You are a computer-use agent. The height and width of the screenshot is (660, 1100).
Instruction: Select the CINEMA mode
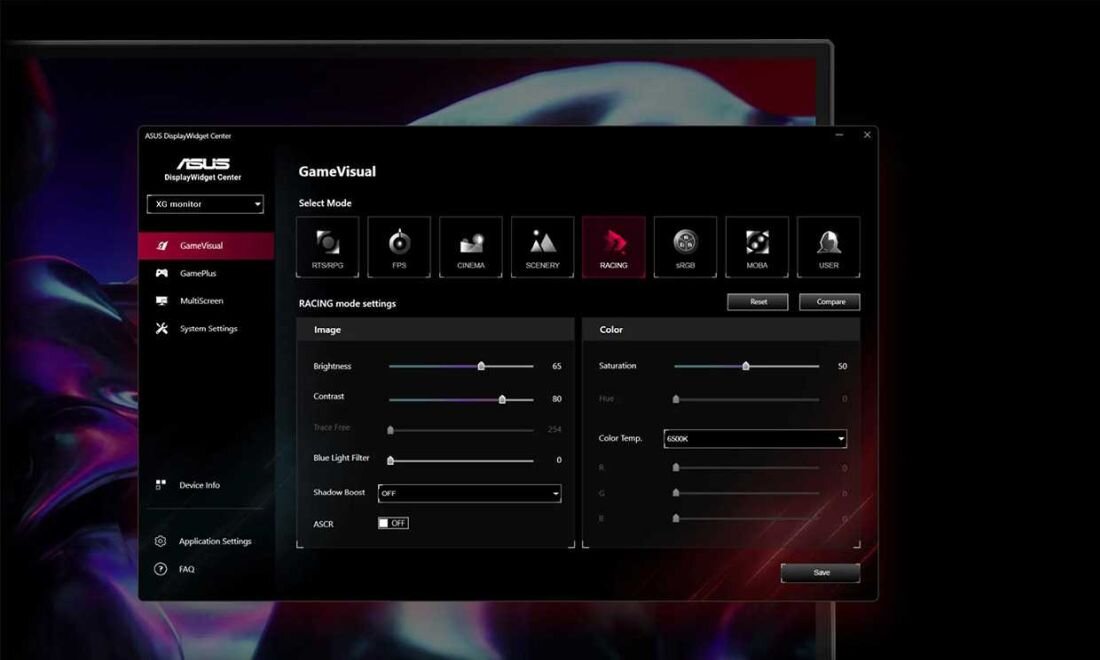(x=470, y=246)
